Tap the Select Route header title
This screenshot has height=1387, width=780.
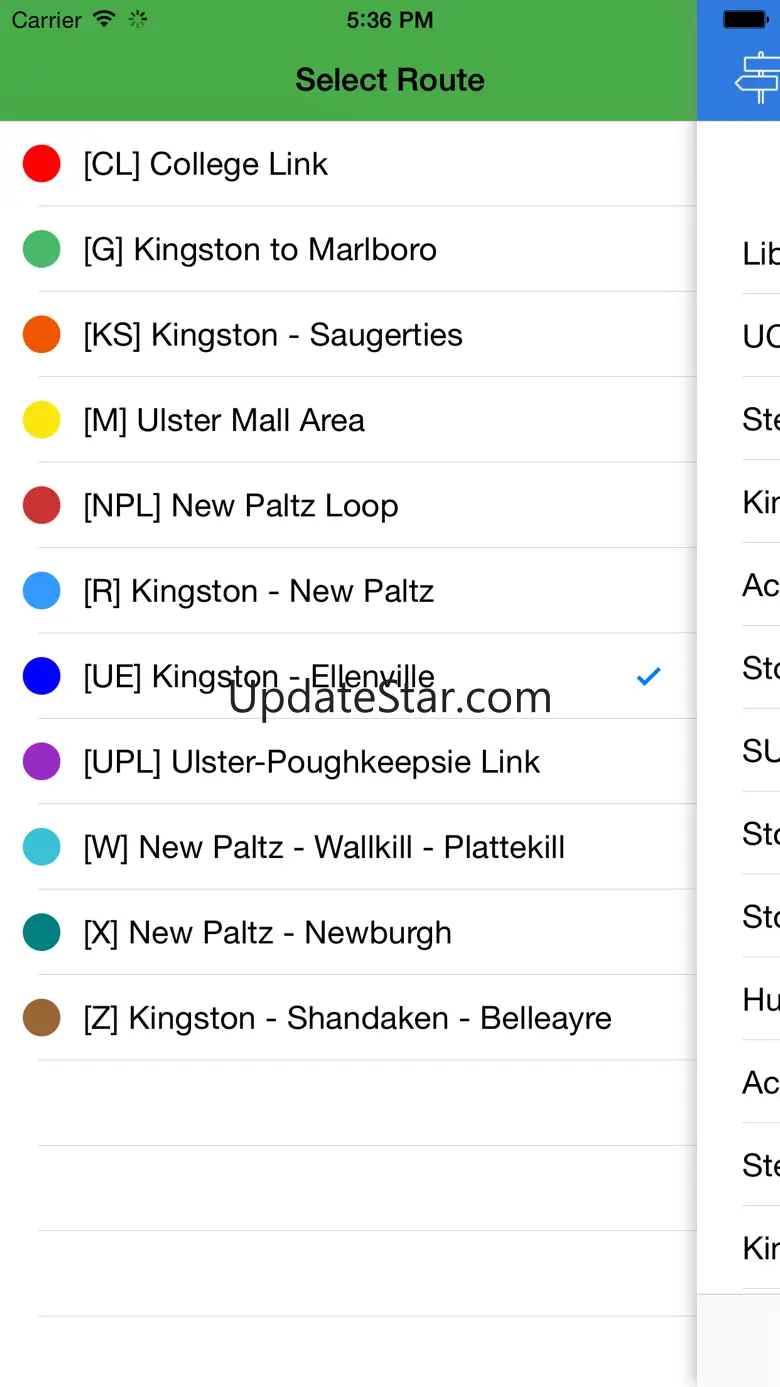[x=389, y=80]
